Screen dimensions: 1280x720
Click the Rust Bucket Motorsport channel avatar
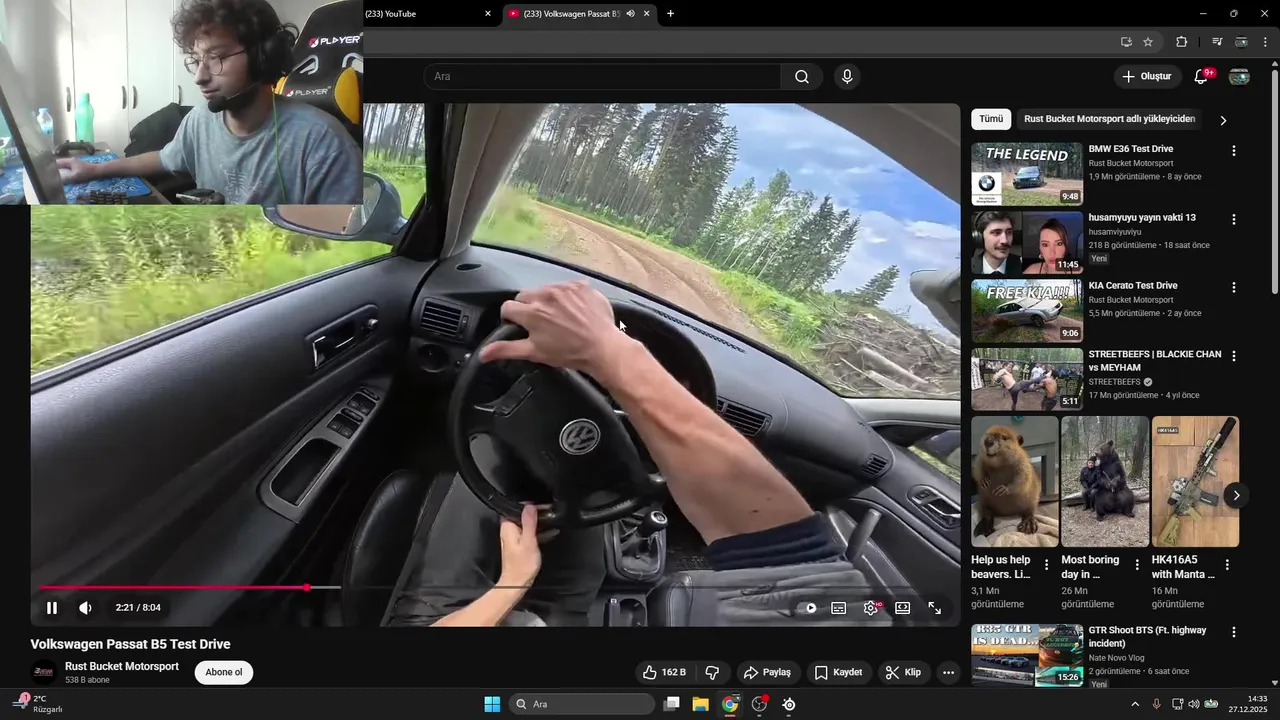[44, 672]
